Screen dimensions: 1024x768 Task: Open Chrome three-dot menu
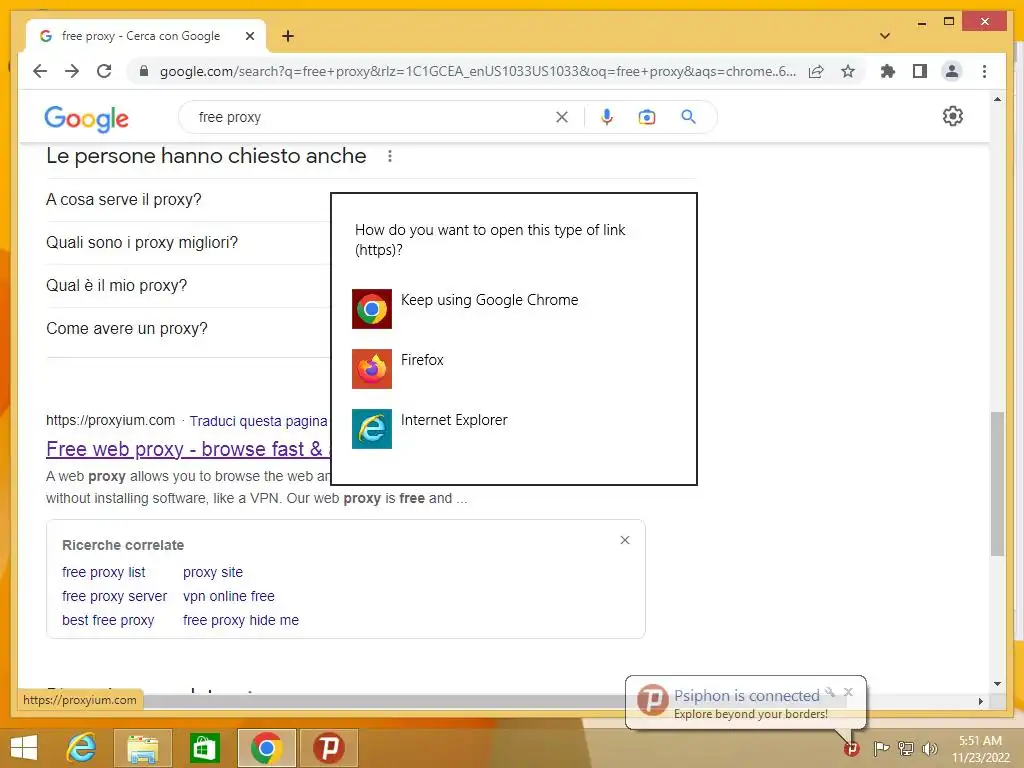pos(984,71)
